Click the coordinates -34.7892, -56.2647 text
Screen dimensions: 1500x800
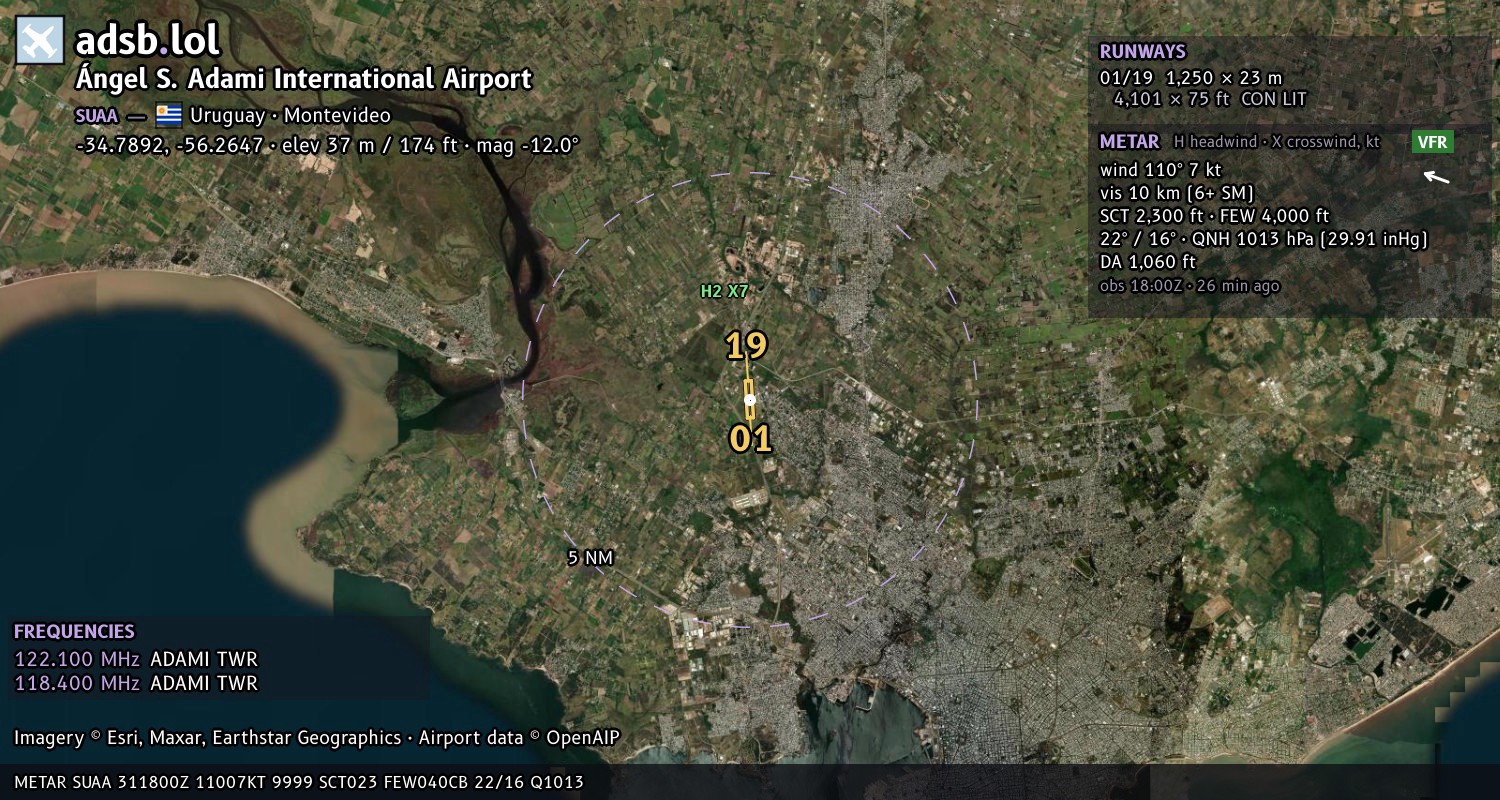coord(172,145)
